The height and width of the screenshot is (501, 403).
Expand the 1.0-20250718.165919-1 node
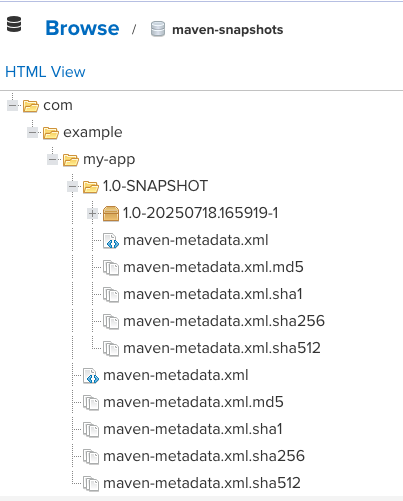(92, 213)
